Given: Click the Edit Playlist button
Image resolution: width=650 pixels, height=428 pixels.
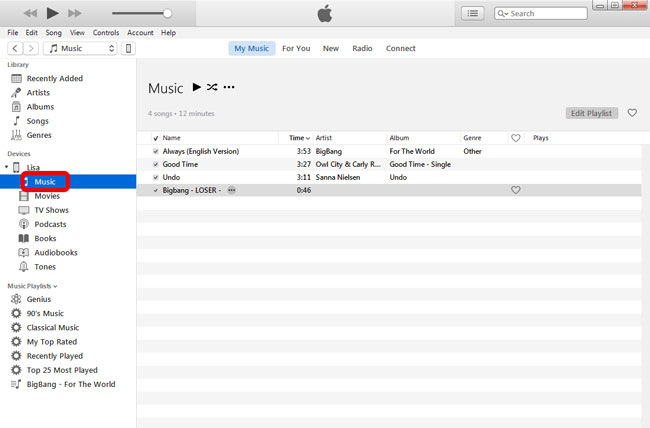Looking at the screenshot, I should point(592,113).
